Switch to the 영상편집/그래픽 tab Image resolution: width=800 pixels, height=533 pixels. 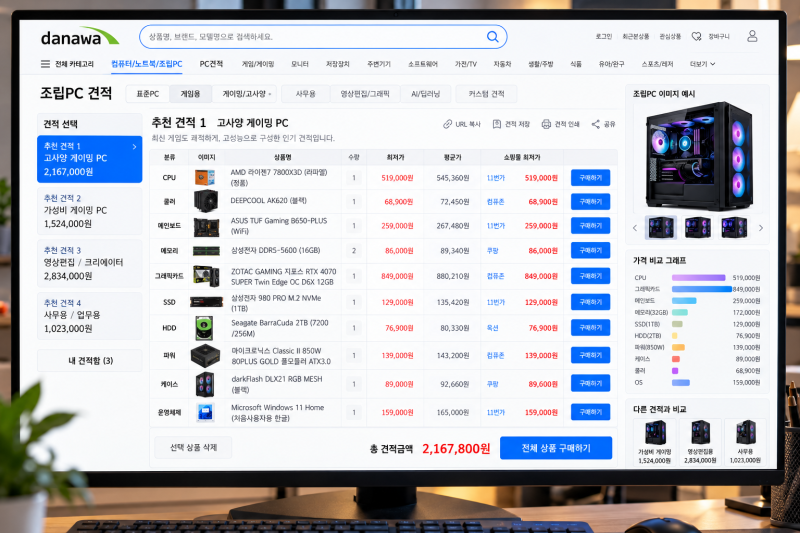pyautogui.click(x=365, y=94)
